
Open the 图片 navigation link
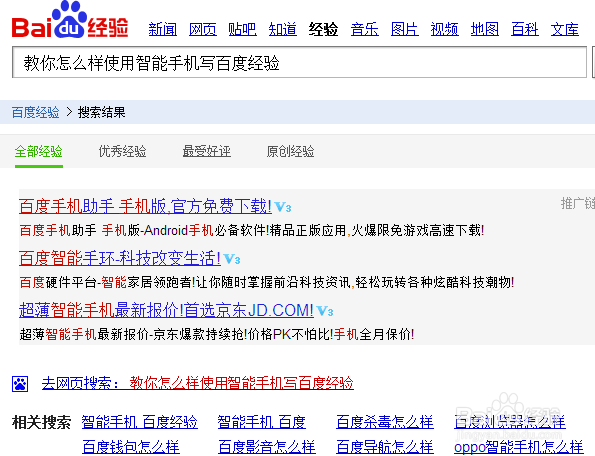pos(405,29)
